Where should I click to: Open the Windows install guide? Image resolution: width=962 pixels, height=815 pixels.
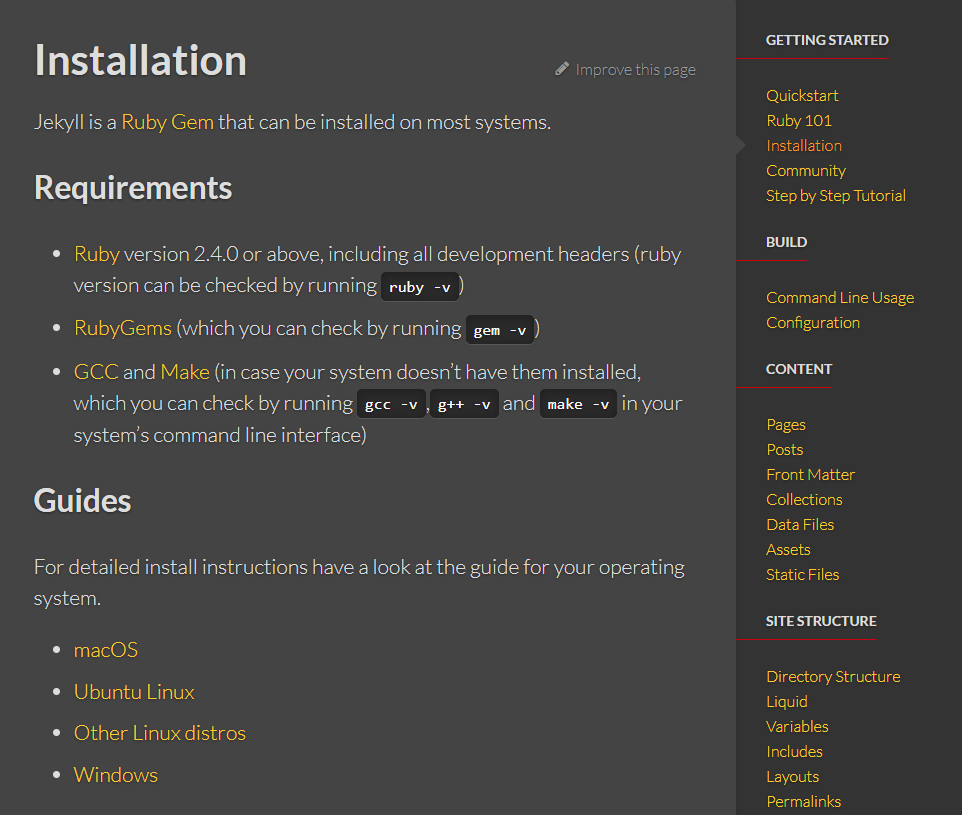coord(115,774)
